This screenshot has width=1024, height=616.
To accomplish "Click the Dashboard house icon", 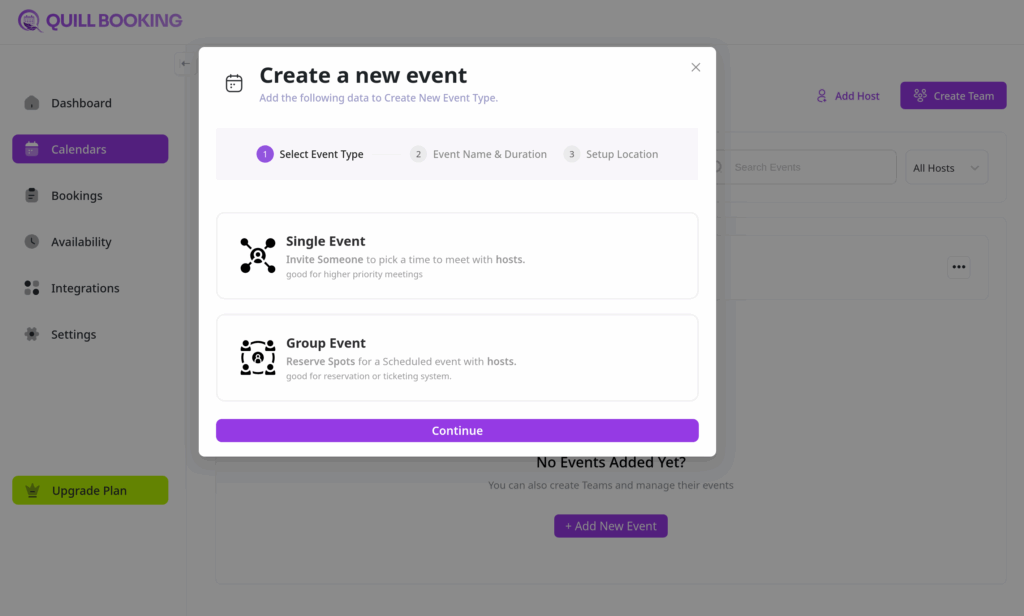I will (32, 103).
